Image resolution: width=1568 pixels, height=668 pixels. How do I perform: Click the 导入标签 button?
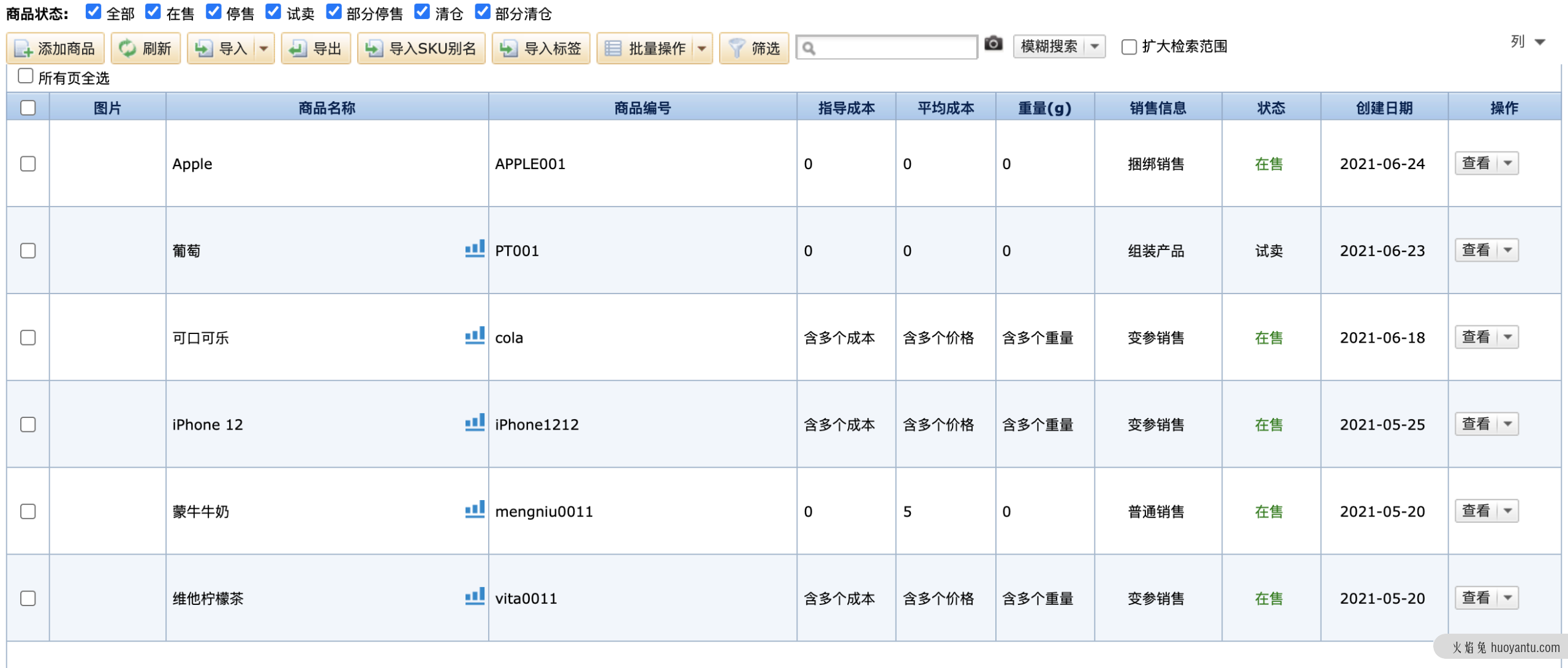540,48
